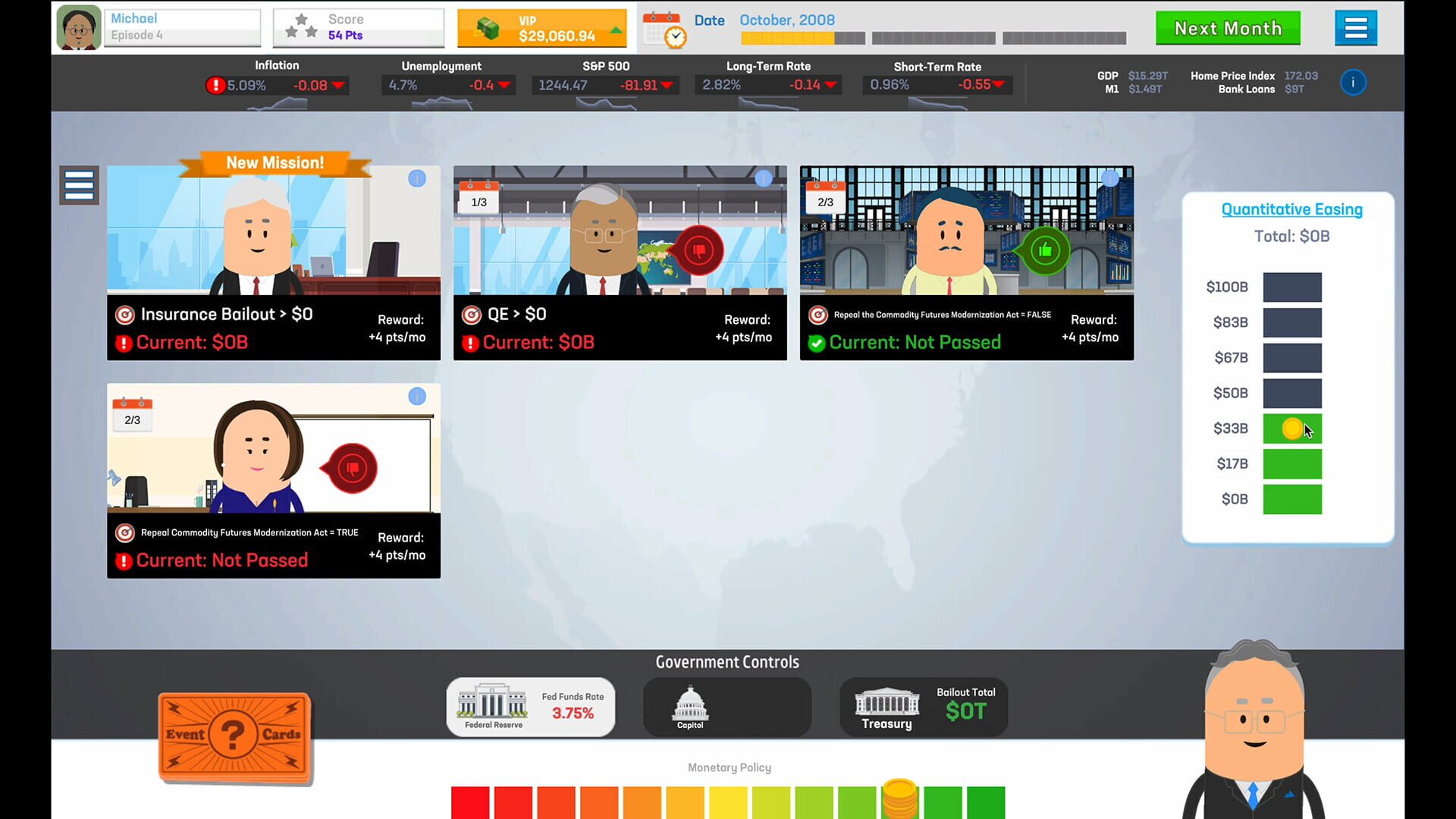Screen dimensions: 1456x819
Task: Click the calendar clock icon next to Date
Action: point(663,27)
